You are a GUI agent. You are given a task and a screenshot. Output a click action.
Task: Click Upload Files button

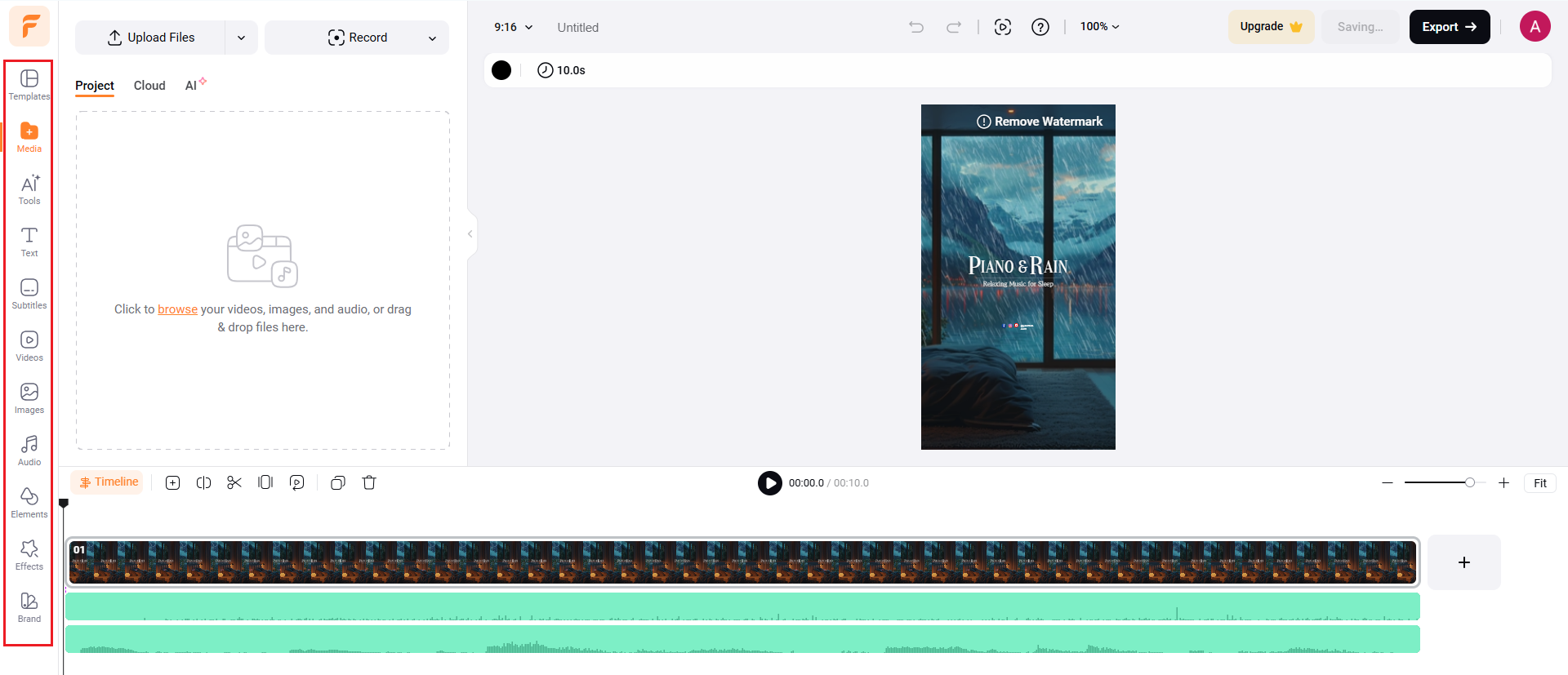(150, 38)
